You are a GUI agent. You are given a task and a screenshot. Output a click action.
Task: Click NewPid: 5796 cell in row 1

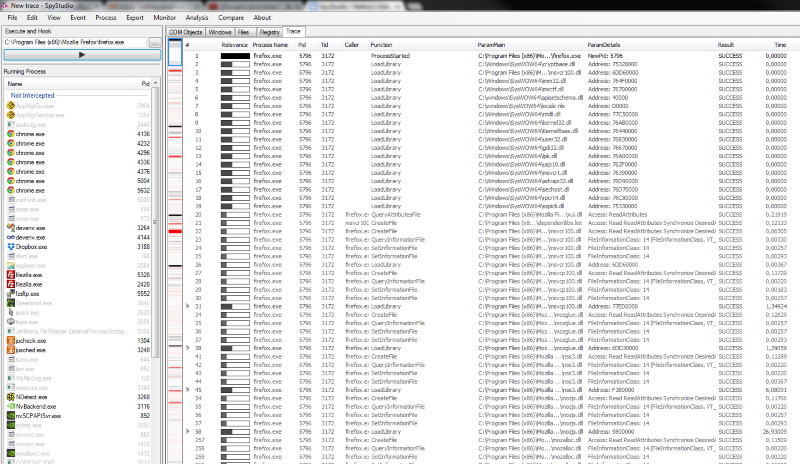[x=605, y=56]
